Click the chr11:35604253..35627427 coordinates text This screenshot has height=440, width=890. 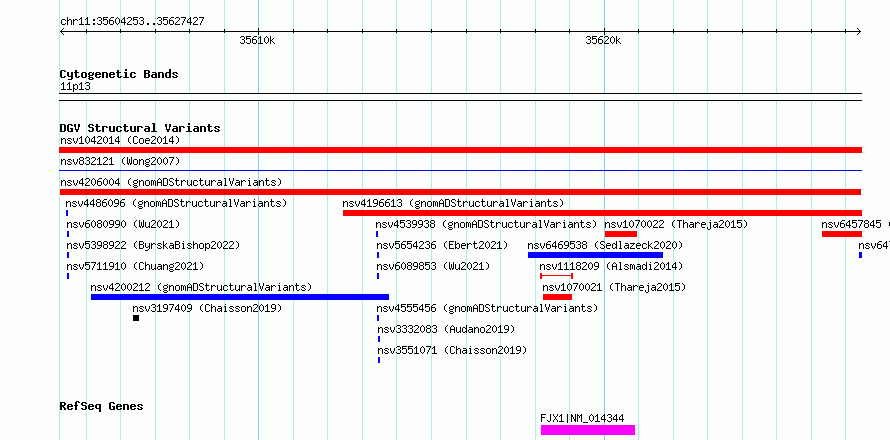(132, 22)
